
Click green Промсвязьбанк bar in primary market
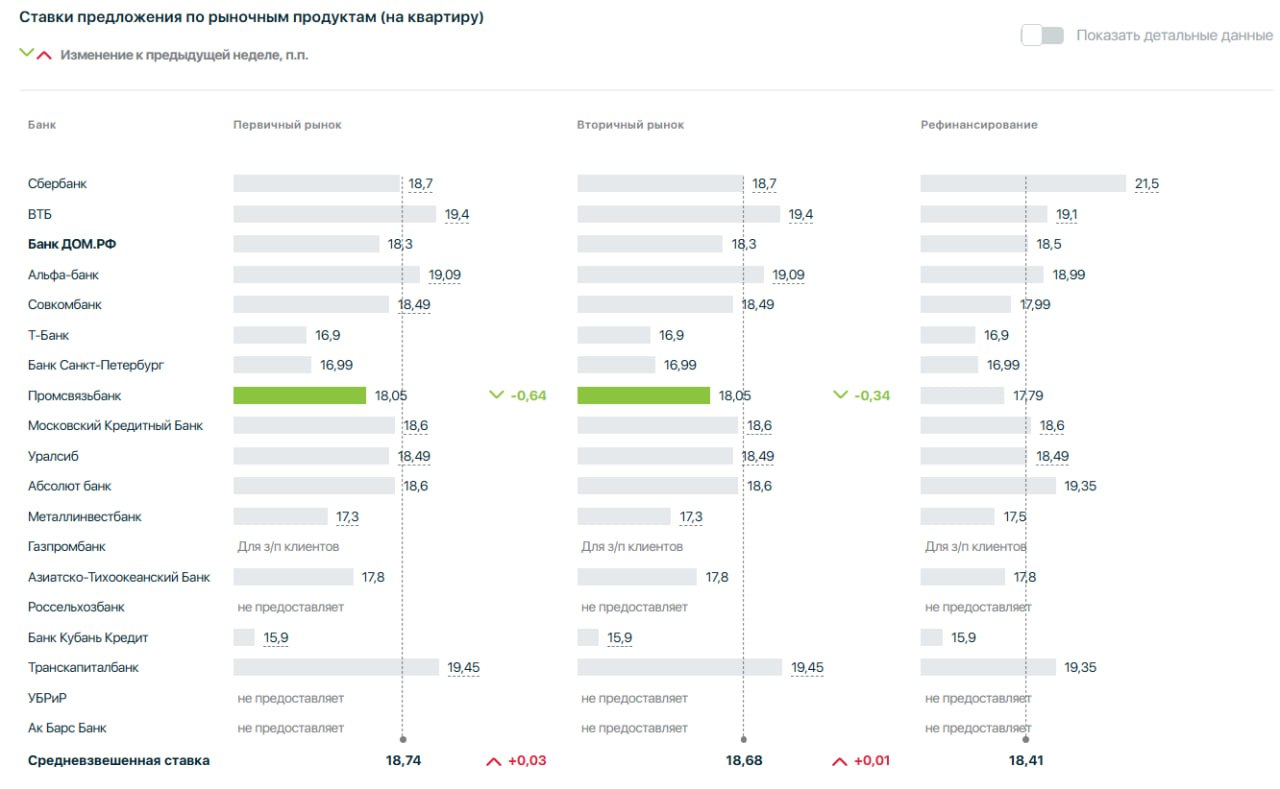[300, 395]
